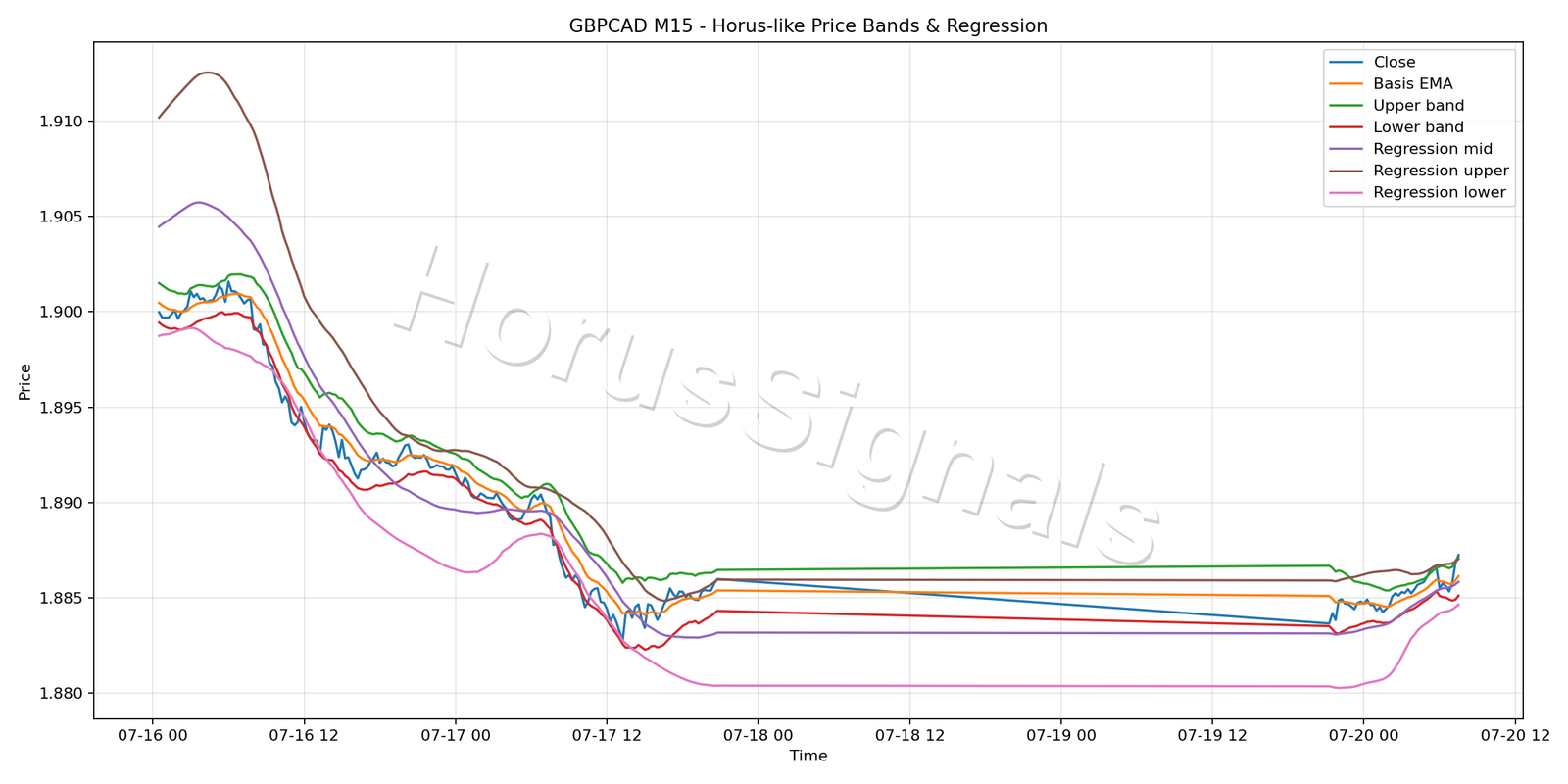
Task: Click the 07-20 12 x-axis tick label
Action: pos(1515,735)
